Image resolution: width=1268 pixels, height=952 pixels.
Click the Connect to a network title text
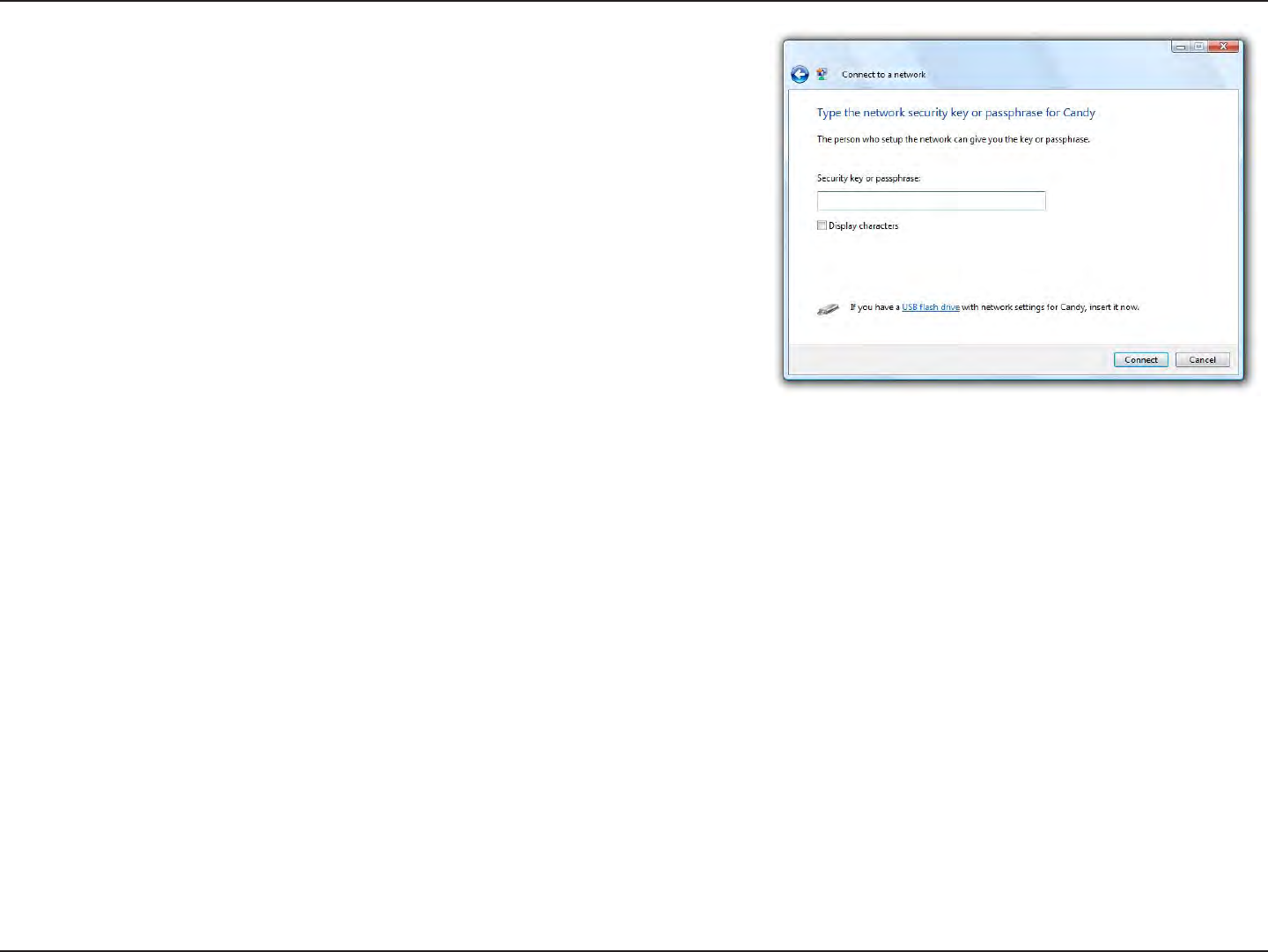tap(883, 75)
